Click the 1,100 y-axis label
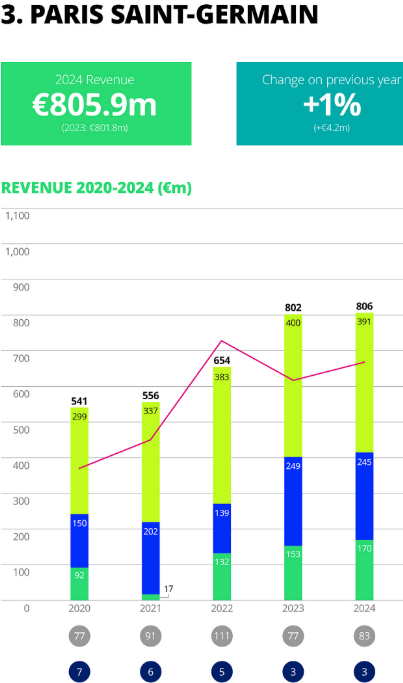Viewport: 403px width, 683px height. point(17,216)
